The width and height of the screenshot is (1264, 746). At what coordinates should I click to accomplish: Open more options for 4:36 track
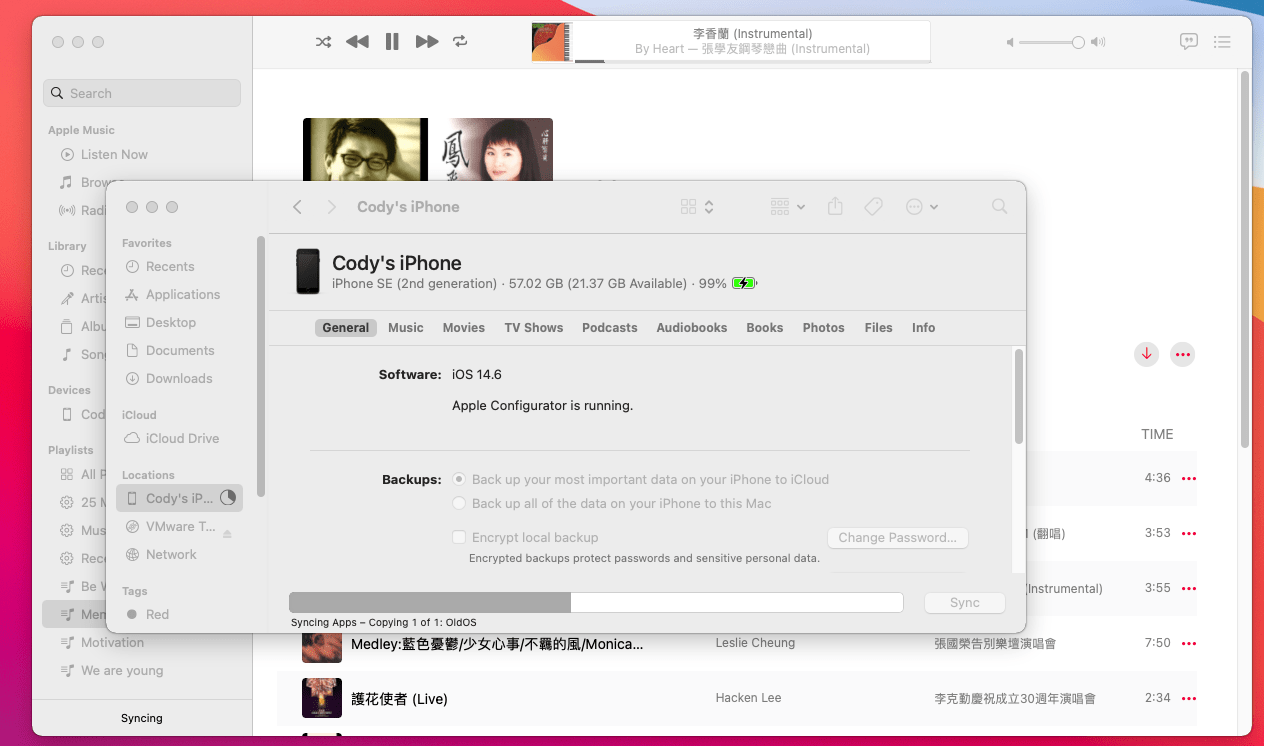(x=1189, y=479)
